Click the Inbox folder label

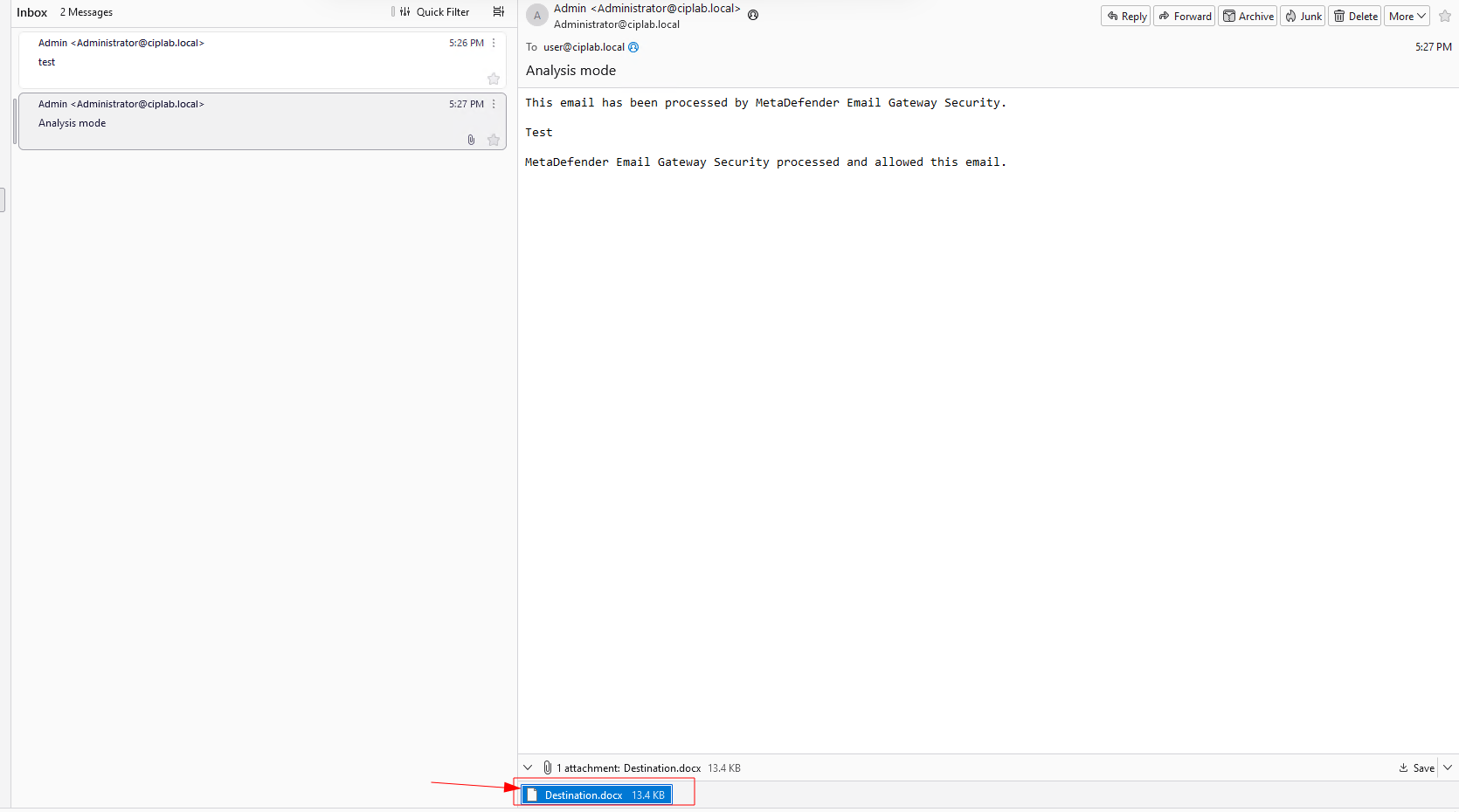pos(31,12)
